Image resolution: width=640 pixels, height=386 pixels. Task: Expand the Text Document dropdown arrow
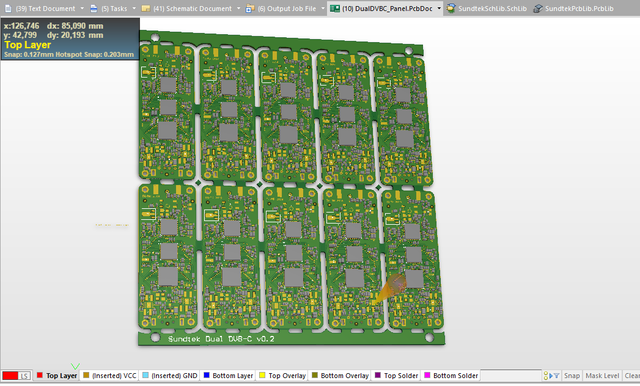tap(82, 8)
